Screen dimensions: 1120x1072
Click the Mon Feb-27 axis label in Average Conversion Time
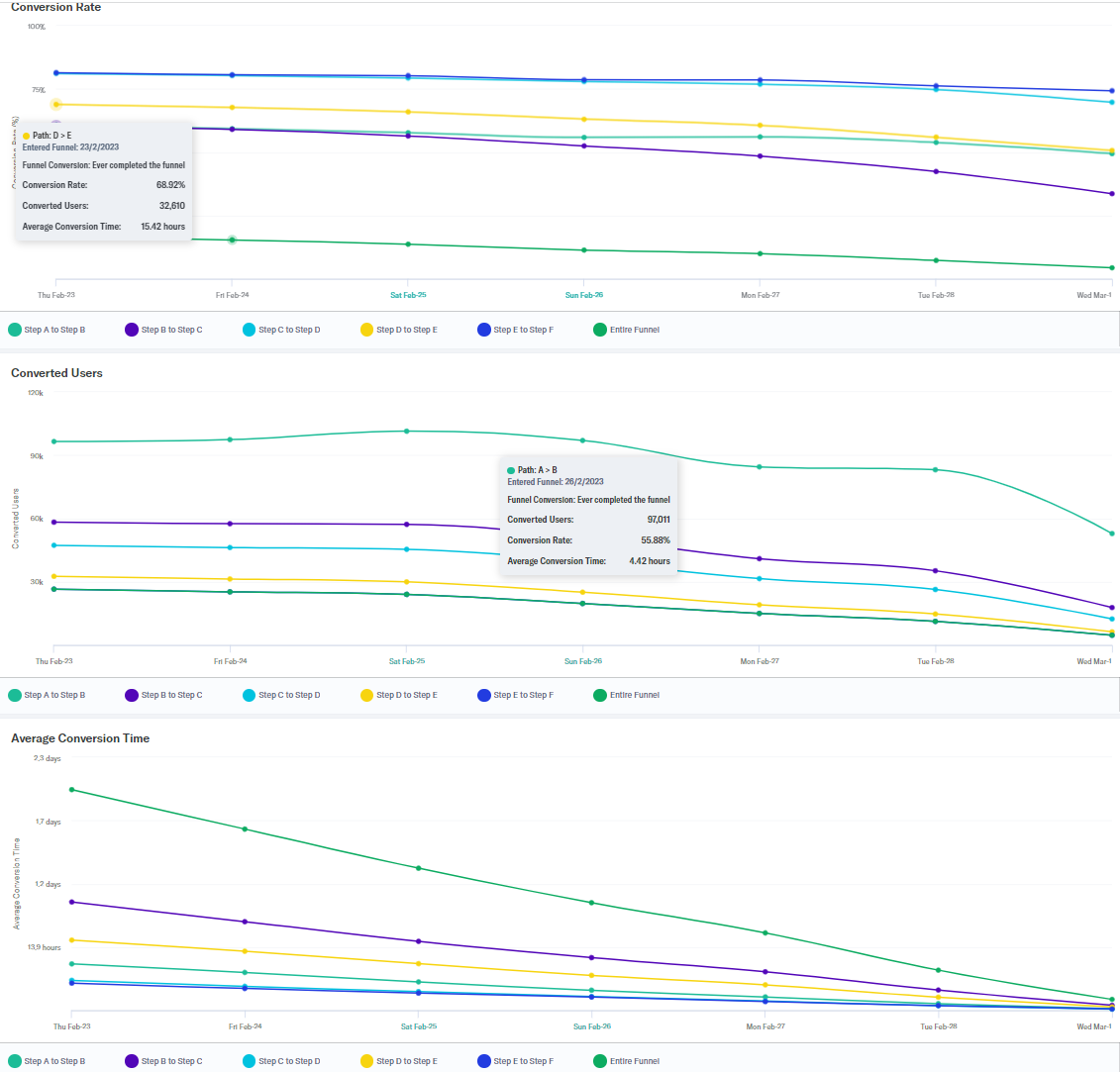pos(764,1026)
